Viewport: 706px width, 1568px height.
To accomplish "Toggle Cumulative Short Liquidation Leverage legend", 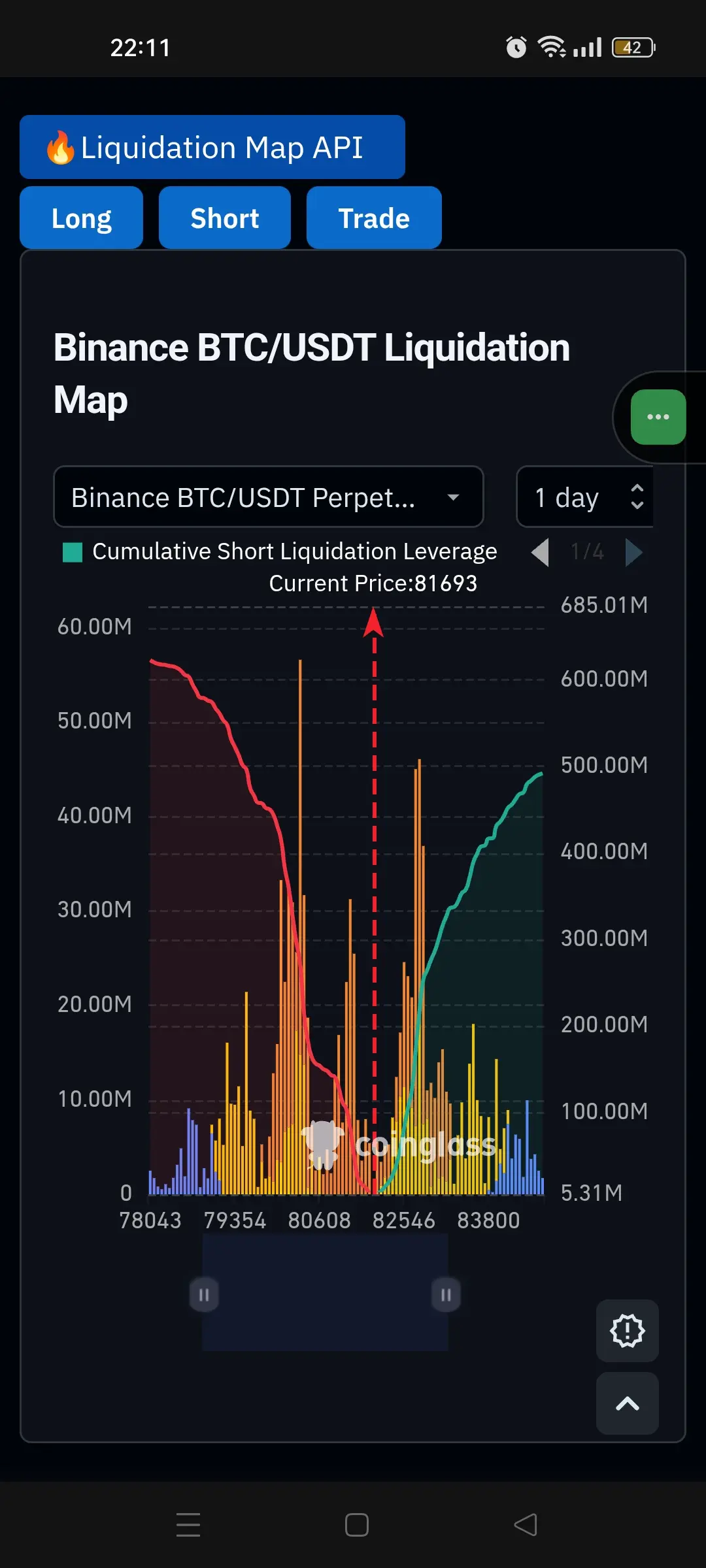I will tap(280, 551).
